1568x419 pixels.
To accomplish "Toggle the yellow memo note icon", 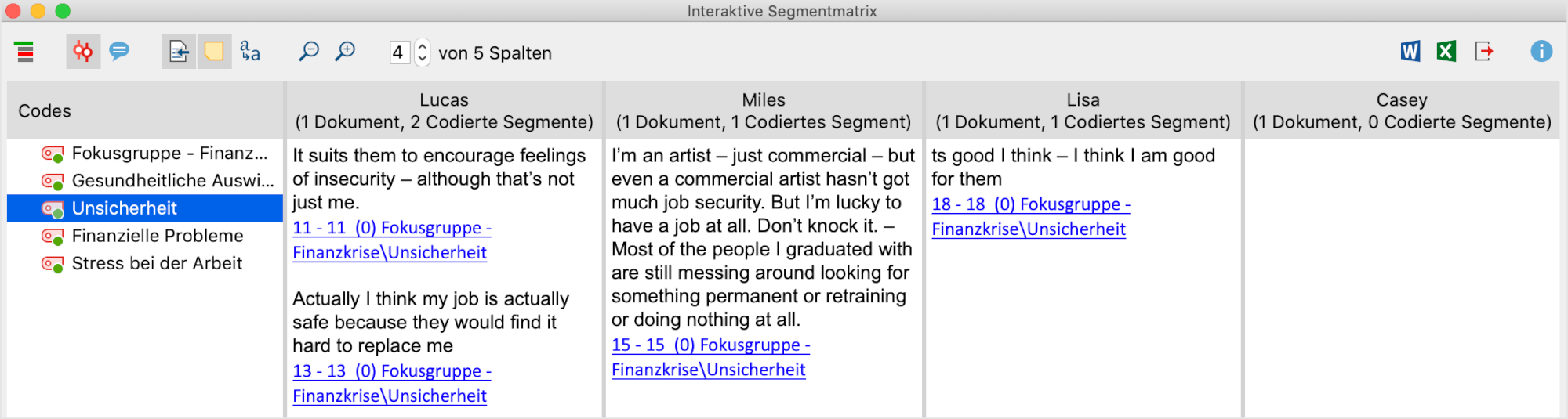I will pos(214,52).
